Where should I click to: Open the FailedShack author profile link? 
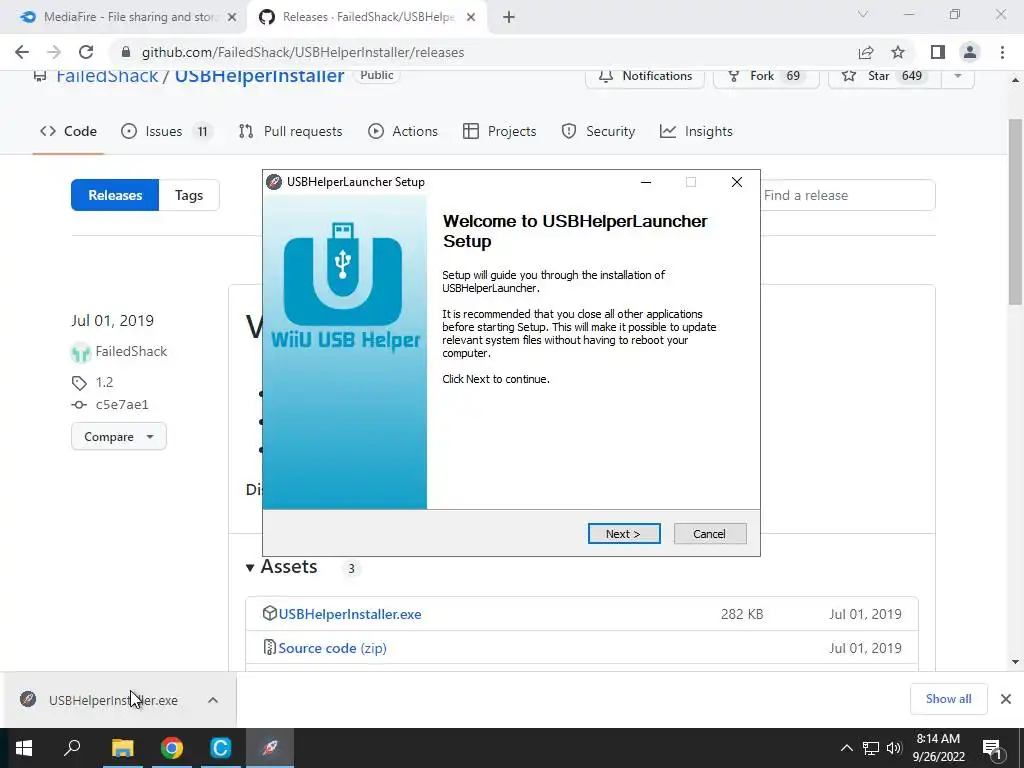131,351
